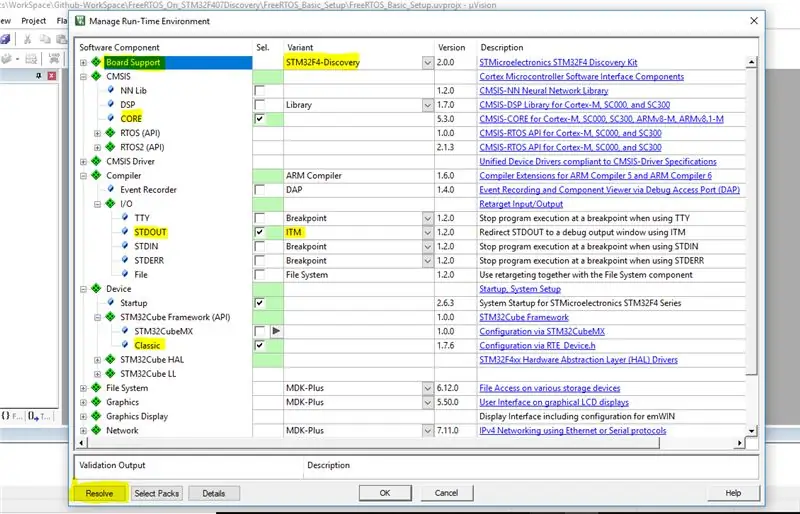Click the Compiler green diamond icon
Screen dimensions: 800x514
coord(96,175)
